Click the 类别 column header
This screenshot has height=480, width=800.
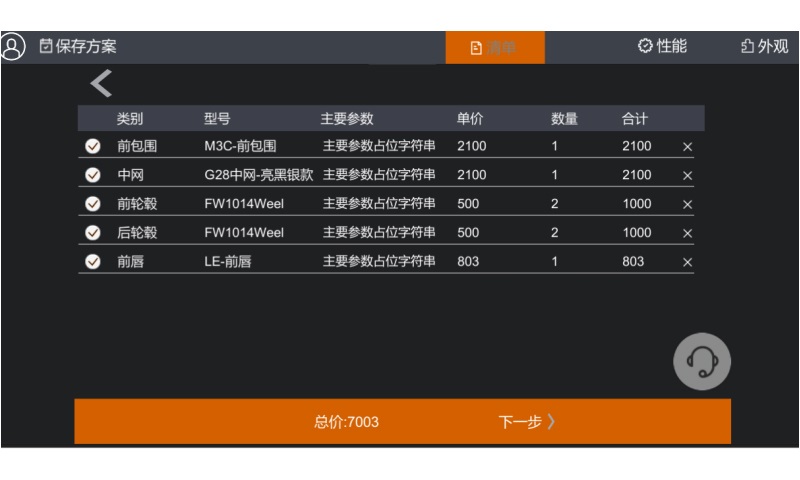[130, 119]
